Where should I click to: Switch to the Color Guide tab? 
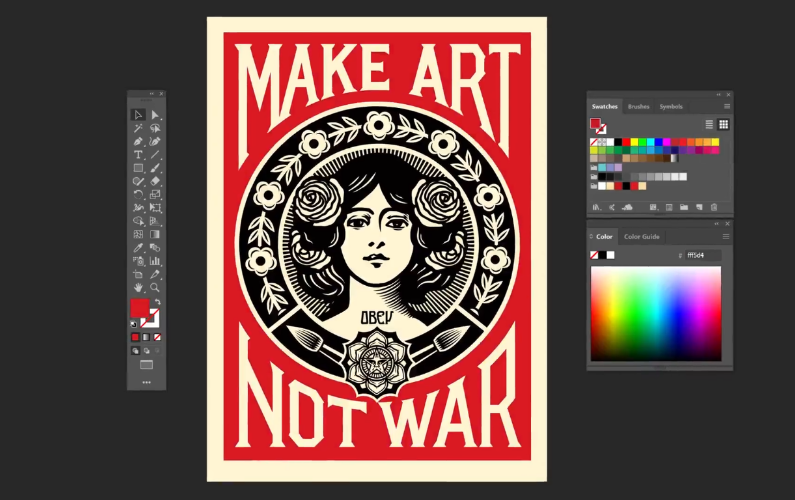point(641,237)
